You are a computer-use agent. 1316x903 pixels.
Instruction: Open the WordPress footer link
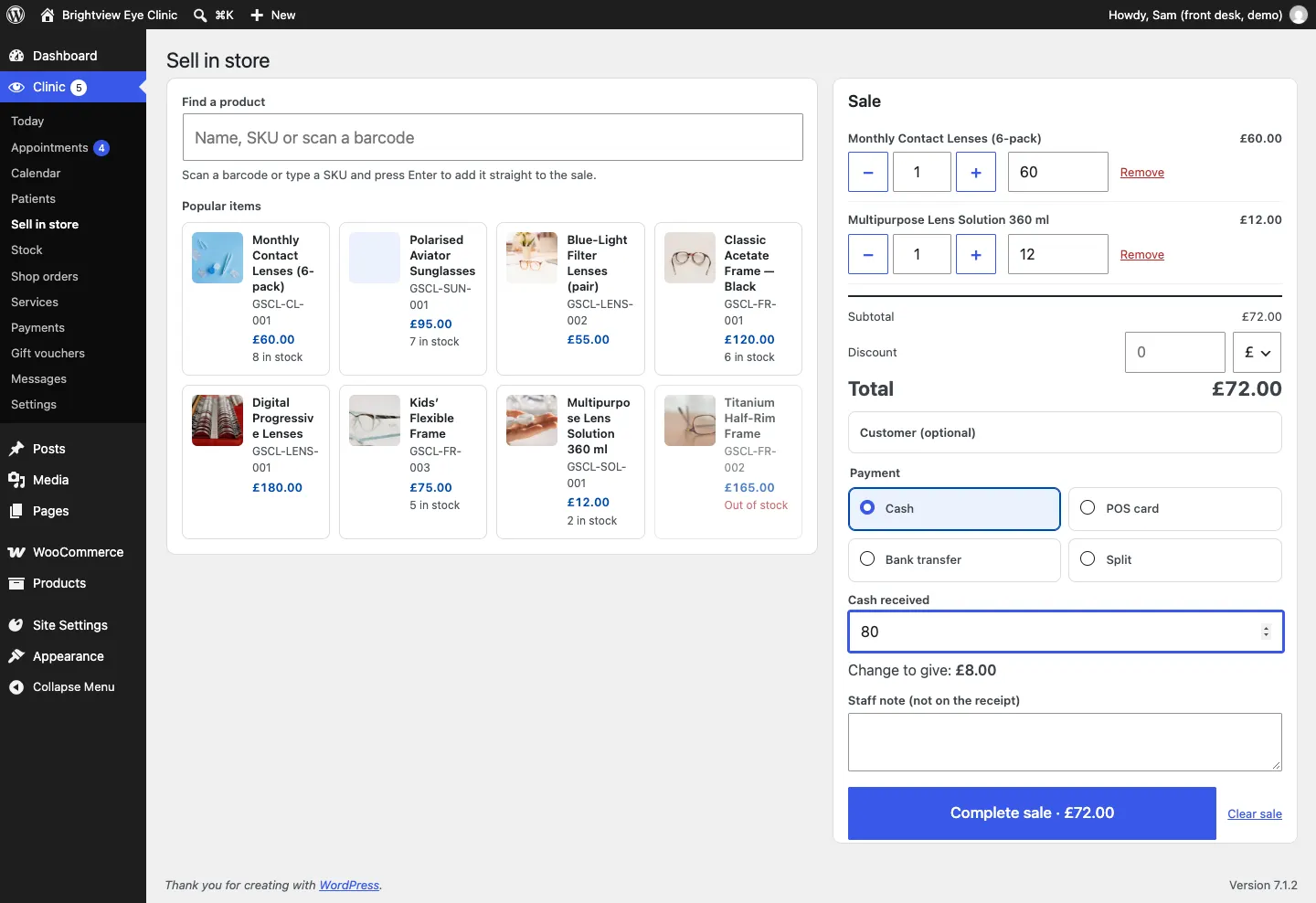pyautogui.click(x=349, y=885)
